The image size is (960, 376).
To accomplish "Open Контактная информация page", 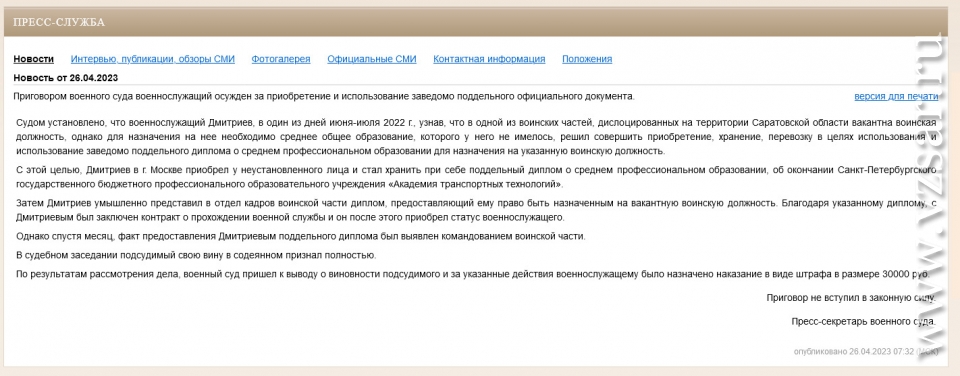I will (489, 59).
